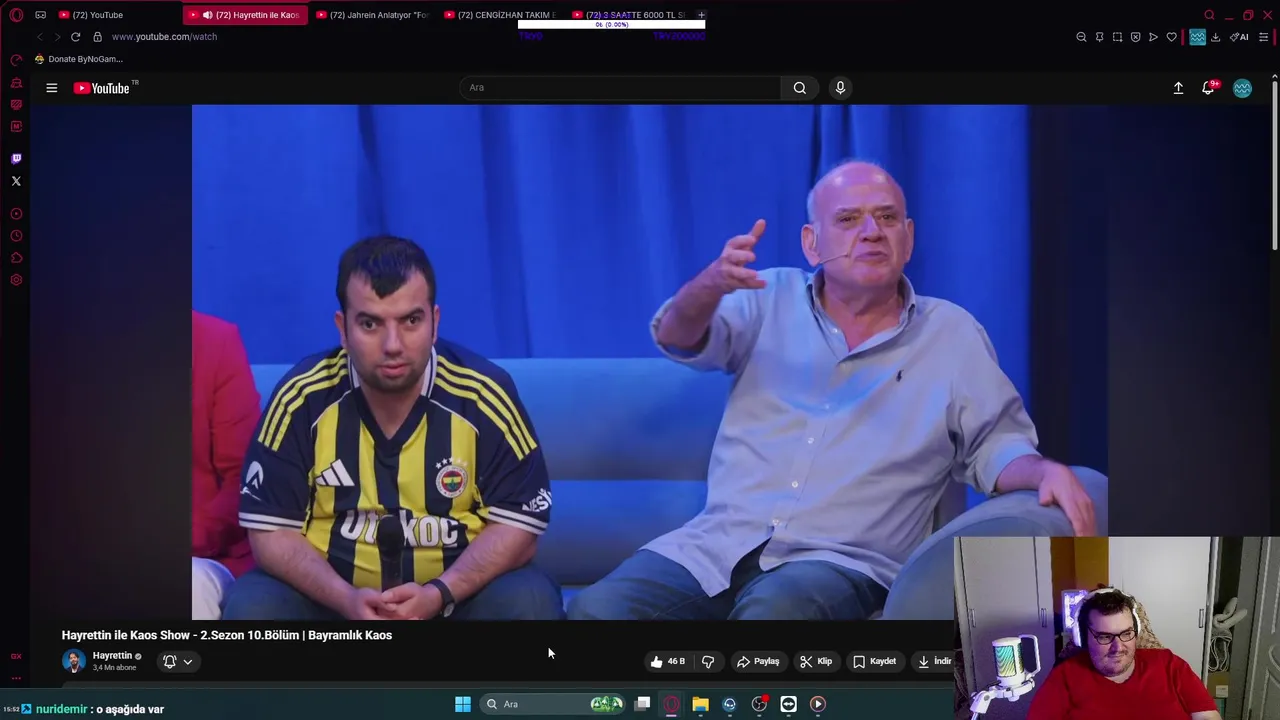
Task: Open the YouTube account avatar menu
Action: (x=1242, y=88)
